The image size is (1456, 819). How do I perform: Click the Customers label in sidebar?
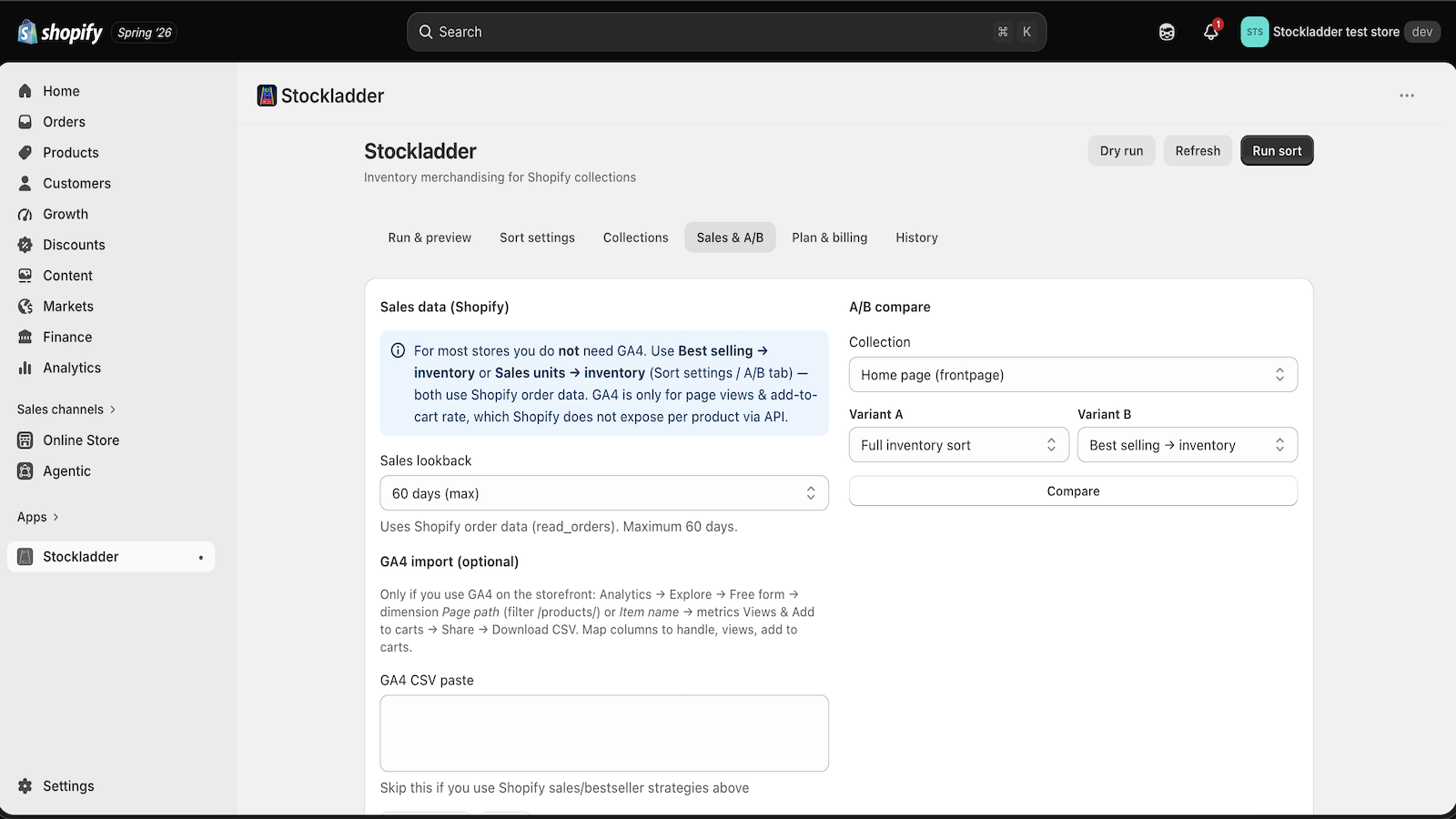(x=76, y=183)
